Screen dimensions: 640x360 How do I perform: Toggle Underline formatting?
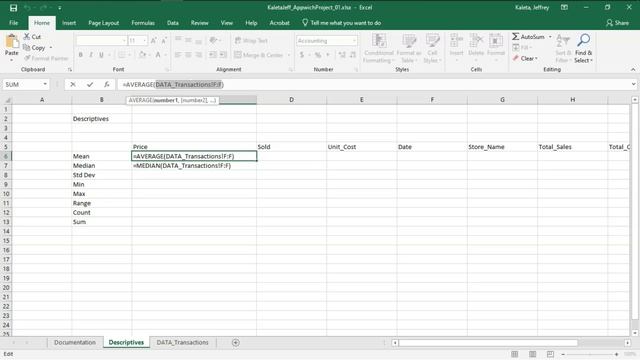point(101,55)
